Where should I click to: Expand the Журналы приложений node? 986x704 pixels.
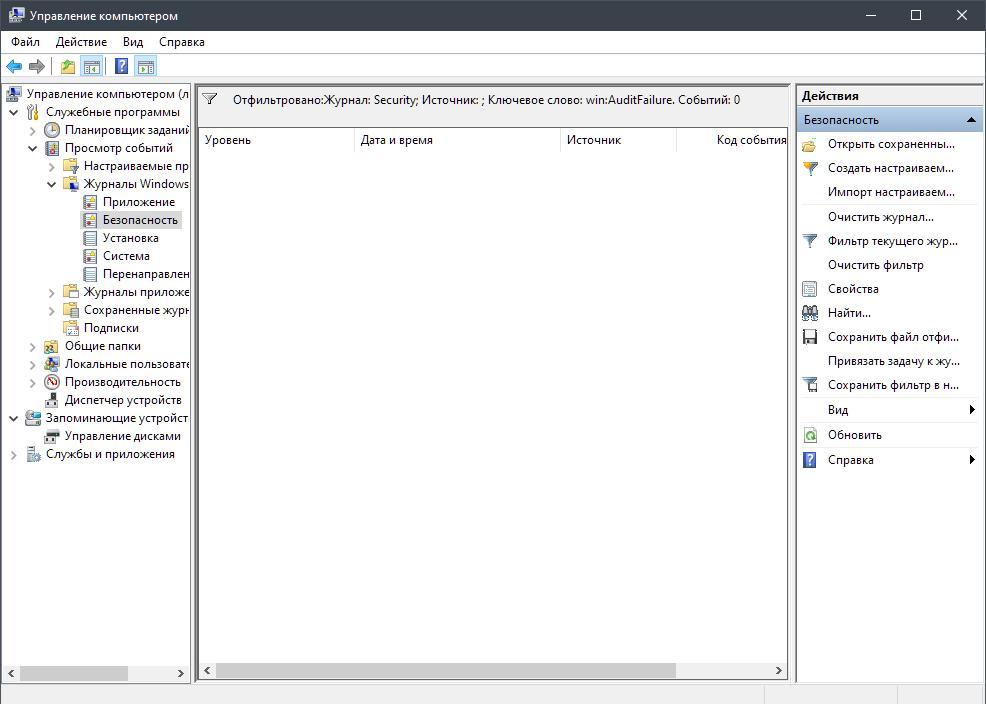pos(52,292)
